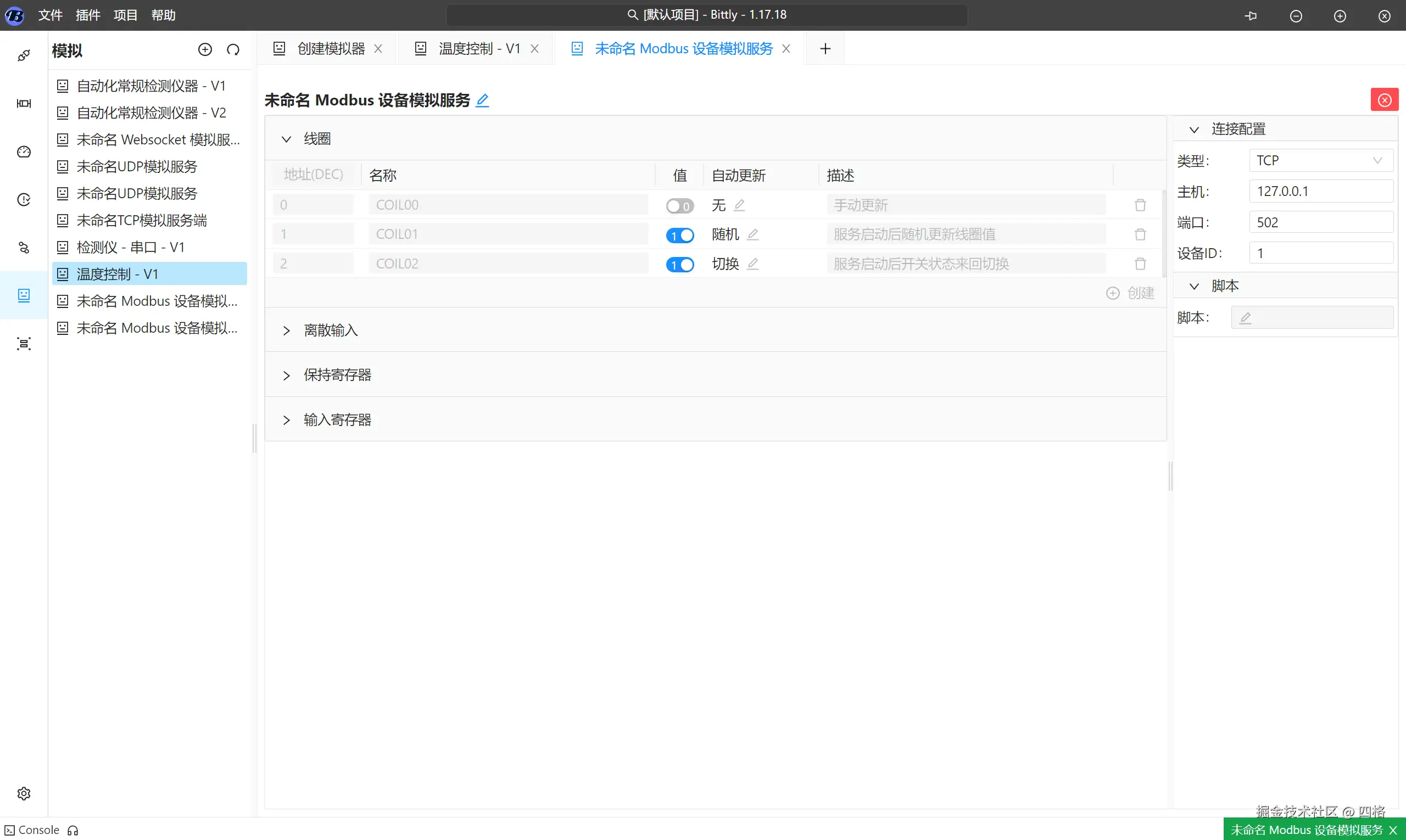Edit the Modbus service title pencil icon
The image size is (1406, 840).
click(x=482, y=101)
